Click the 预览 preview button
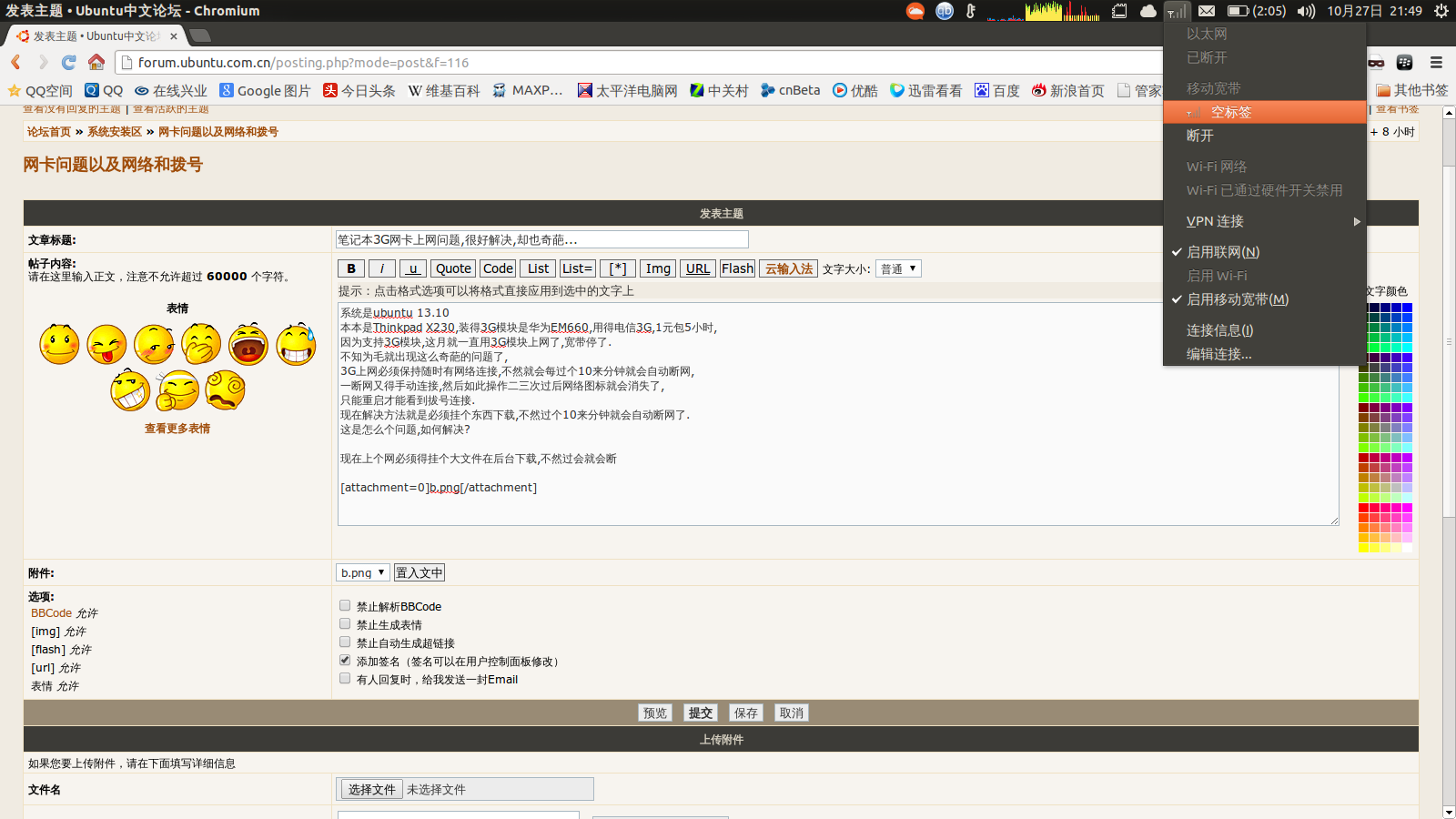The image size is (1456, 819). [x=655, y=713]
